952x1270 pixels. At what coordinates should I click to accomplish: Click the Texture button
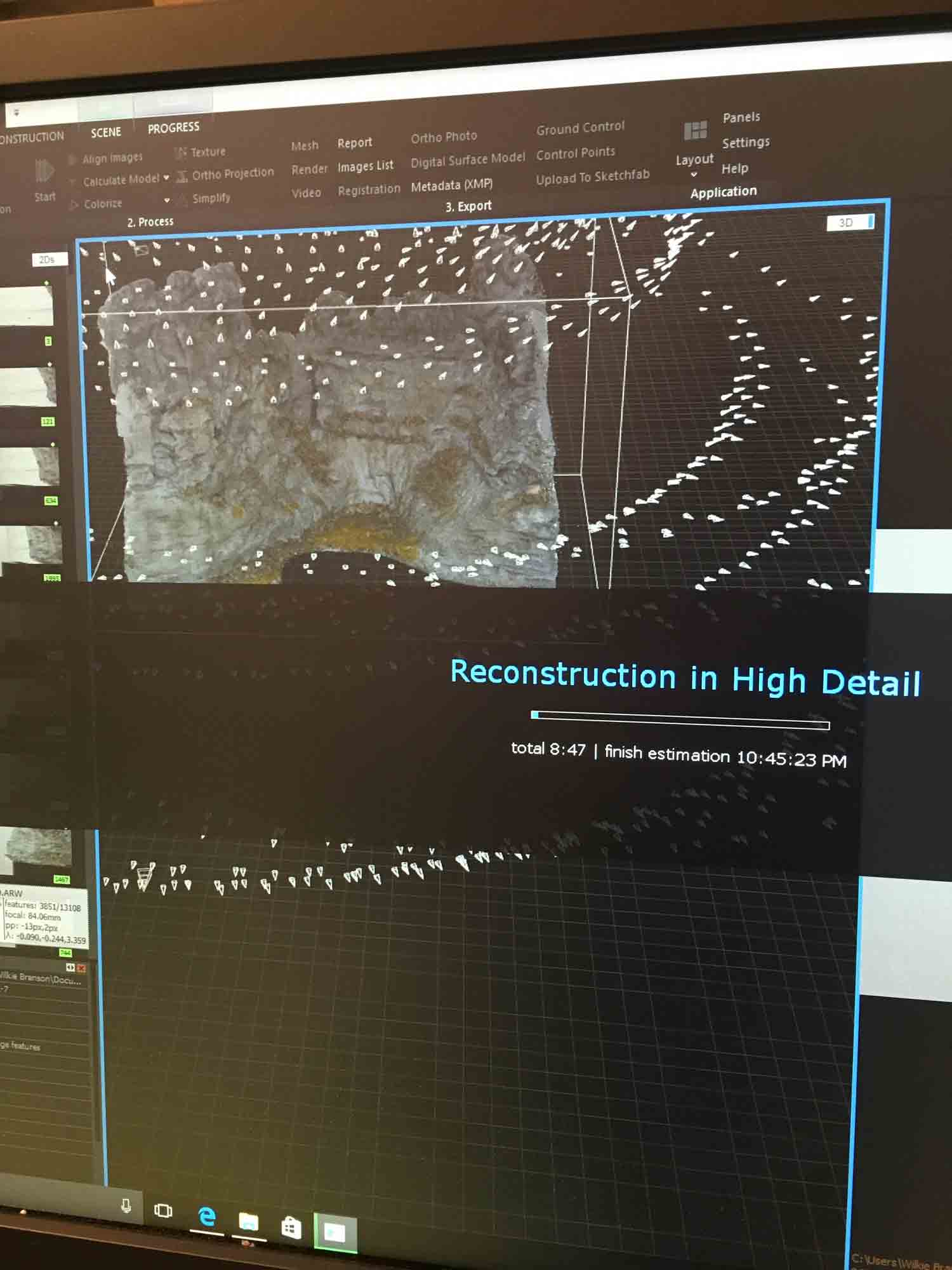(x=208, y=152)
